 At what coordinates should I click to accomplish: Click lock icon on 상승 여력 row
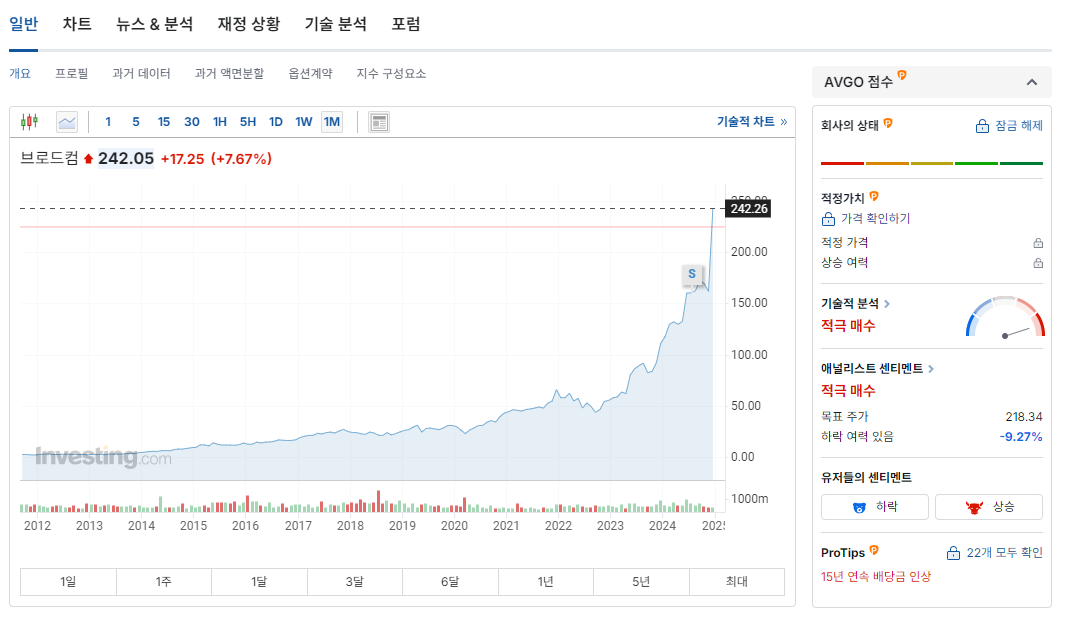1038,263
